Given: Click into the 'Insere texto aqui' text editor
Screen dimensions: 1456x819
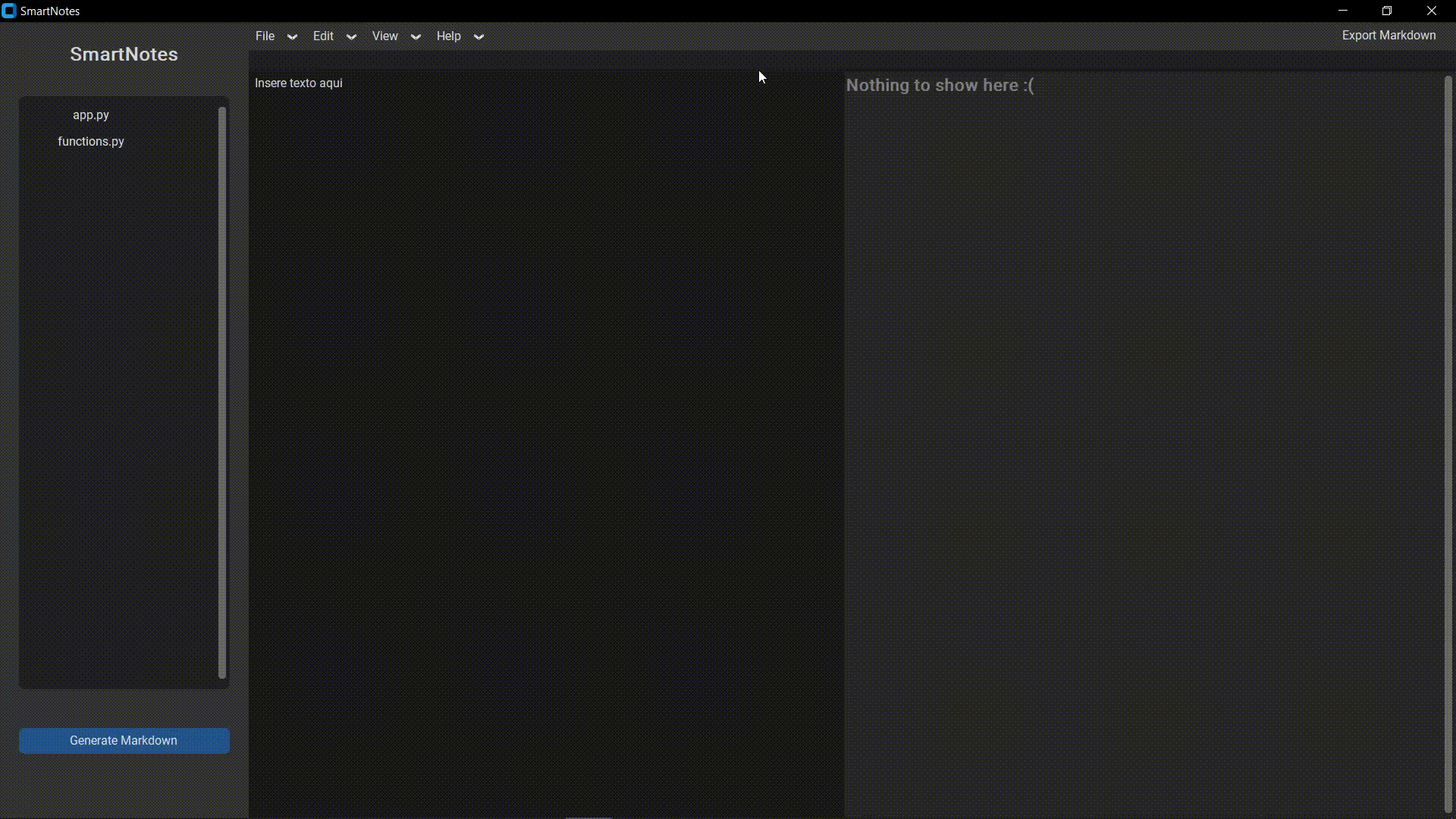Looking at the screenshot, I should click(546, 444).
